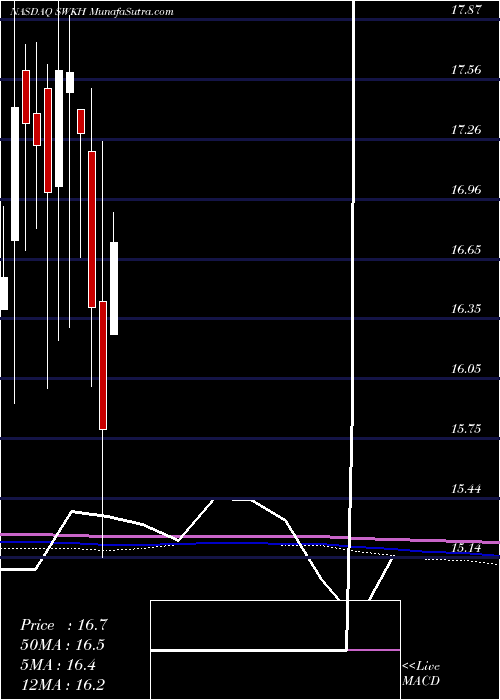Click the last white candlestick near 16.65

(x=114, y=288)
